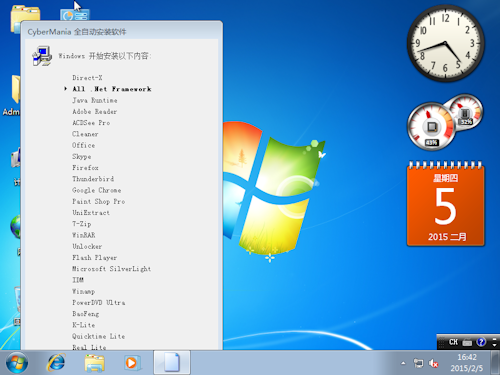Select the control panel desktop icon behind installer
The height and width of the screenshot is (375, 500).
coord(75,15)
